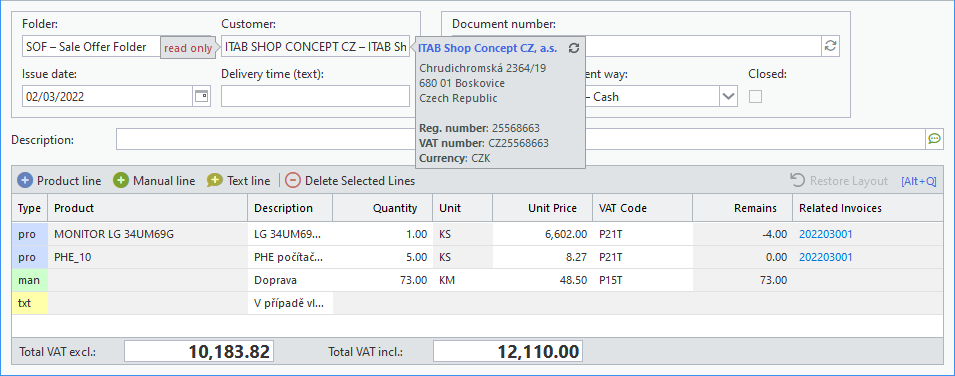
Task: Refresh the document number field
Action: coord(830,46)
